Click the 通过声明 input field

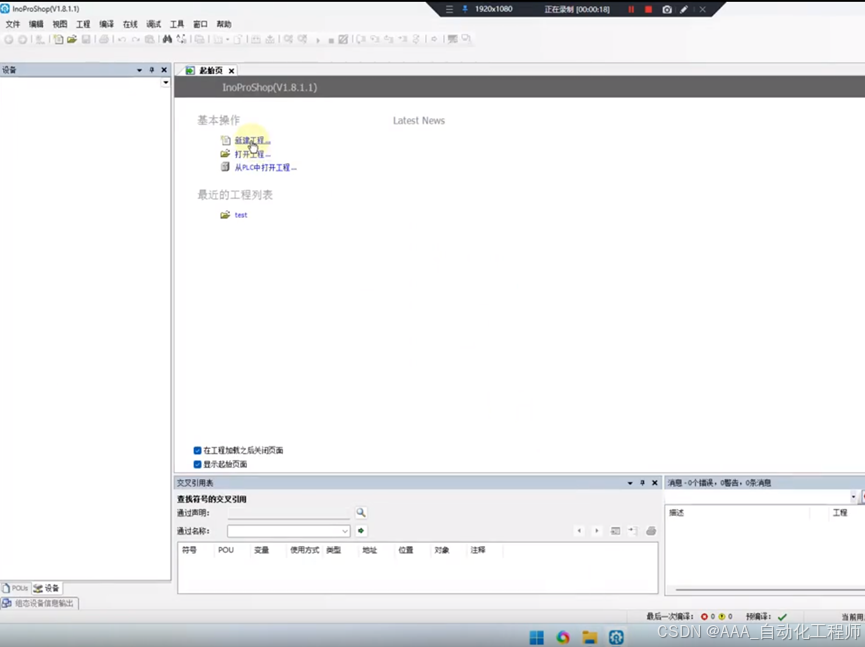pyautogui.click(x=289, y=512)
